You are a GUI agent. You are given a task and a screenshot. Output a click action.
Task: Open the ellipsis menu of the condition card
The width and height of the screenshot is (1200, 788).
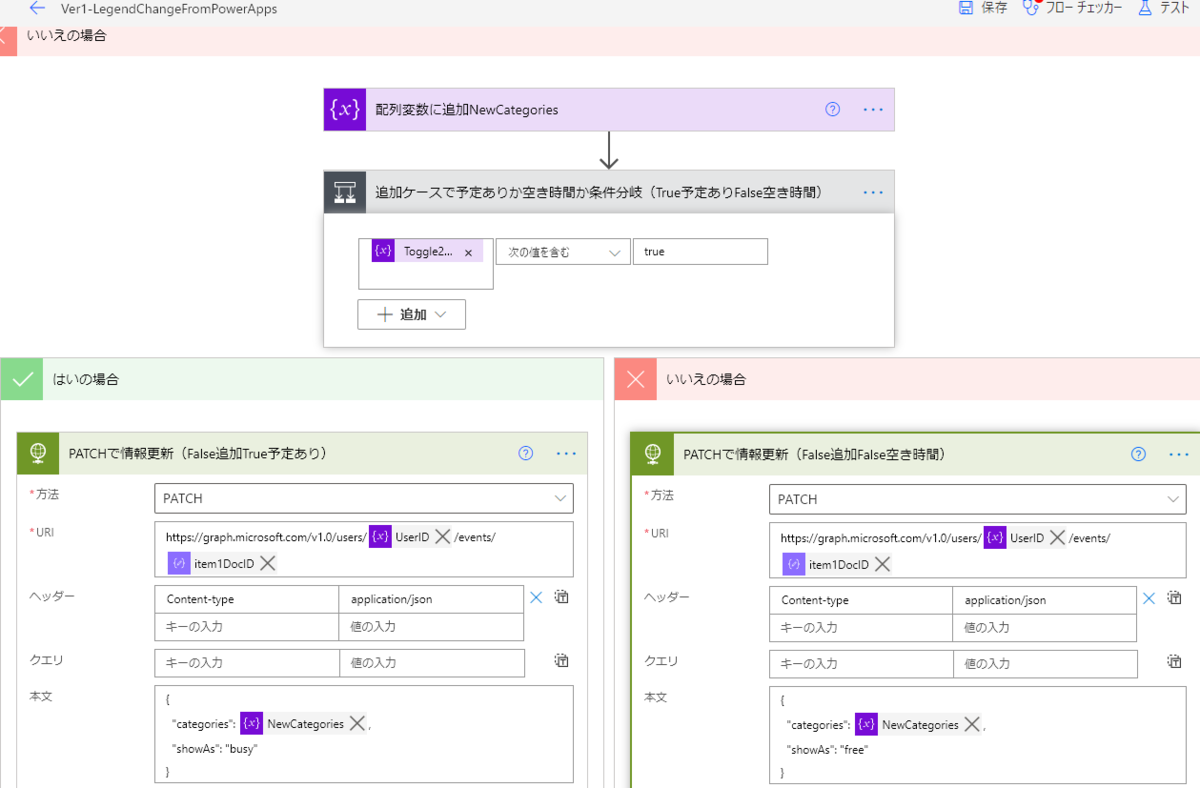pyautogui.click(x=872, y=192)
